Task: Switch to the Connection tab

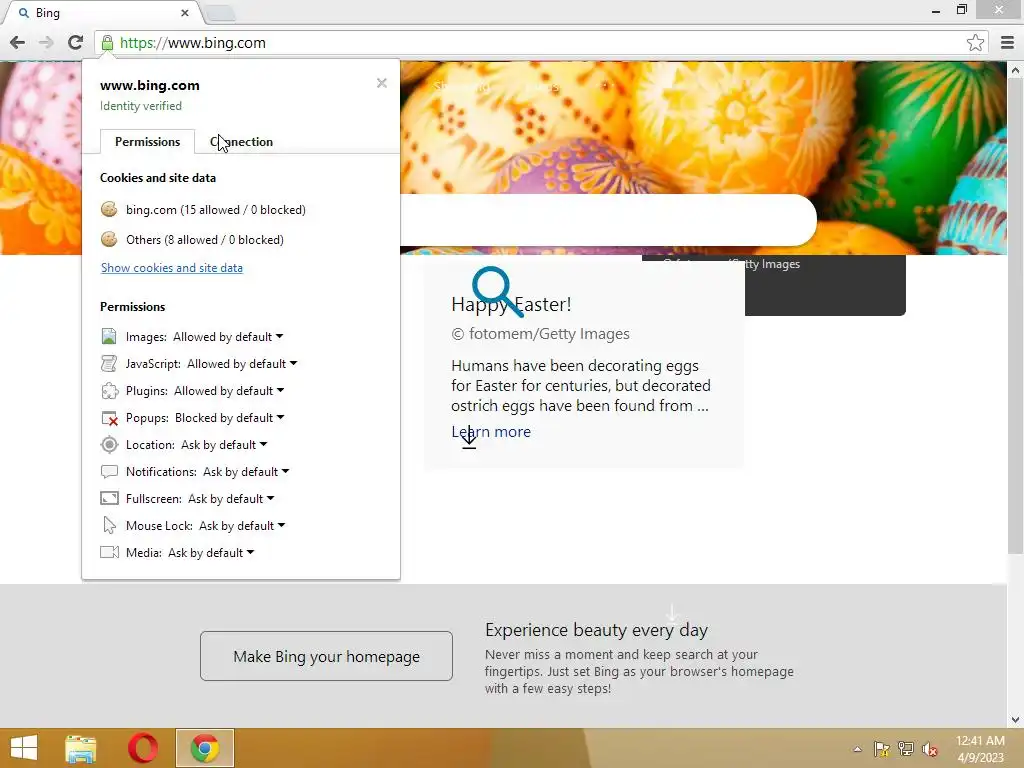Action: [x=241, y=142]
